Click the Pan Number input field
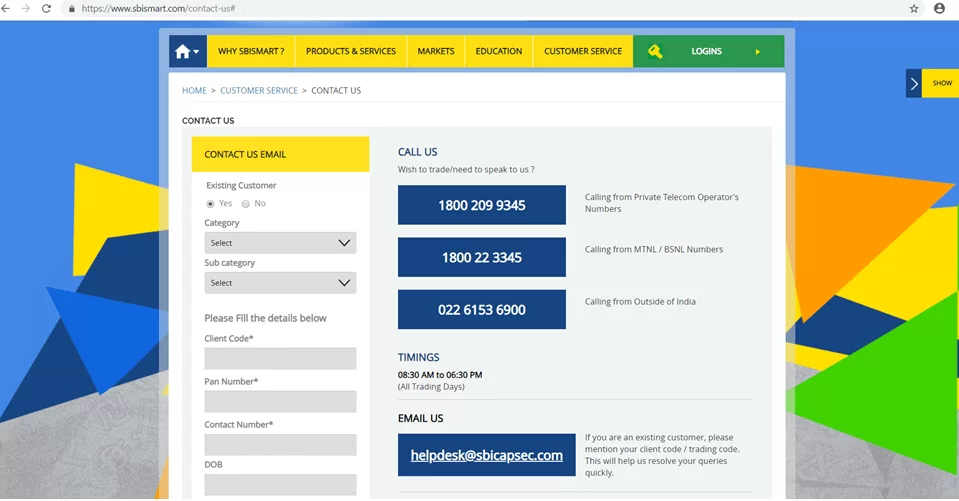 (x=280, y=401)
